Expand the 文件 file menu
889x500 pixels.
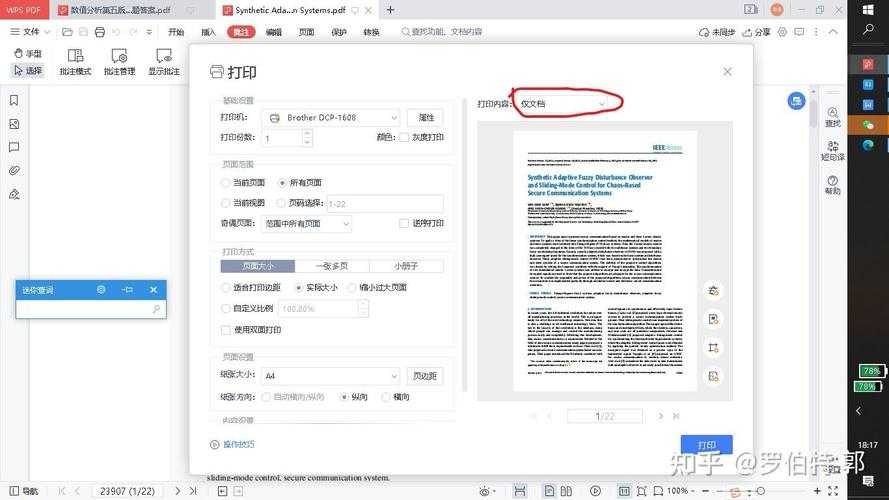pos(30,32)
